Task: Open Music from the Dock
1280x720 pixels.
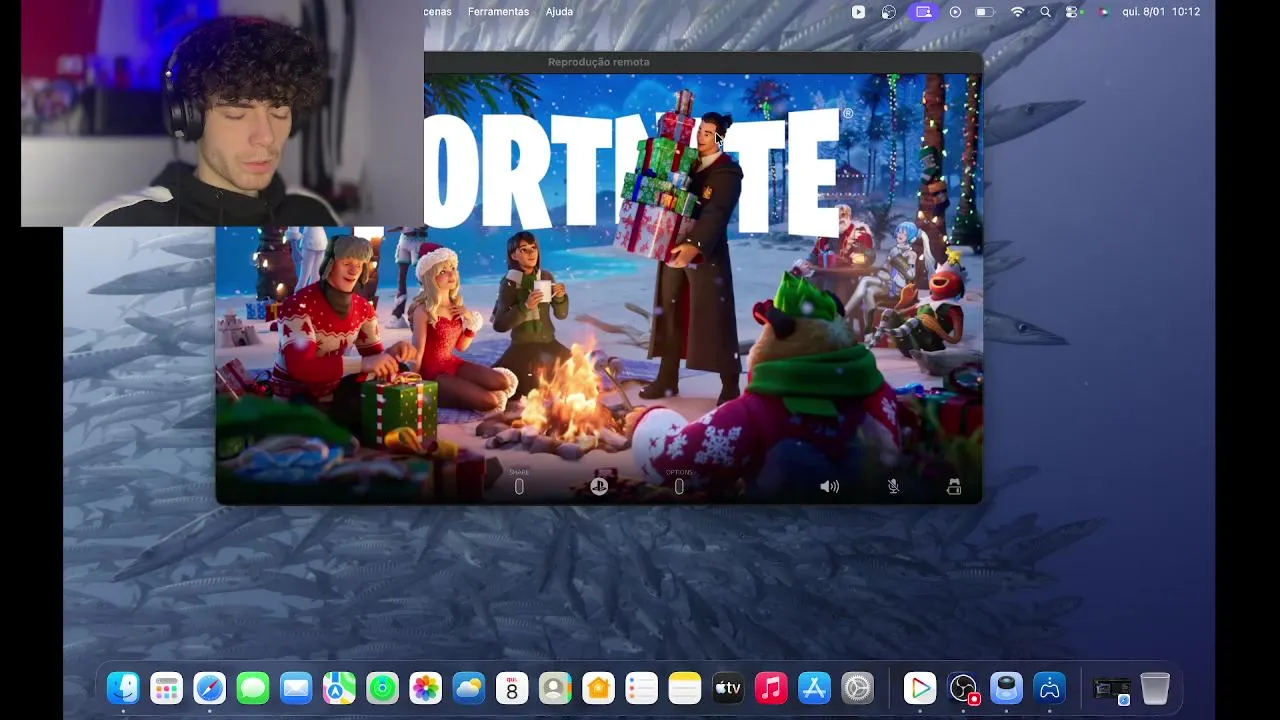Action: [771, 688]
